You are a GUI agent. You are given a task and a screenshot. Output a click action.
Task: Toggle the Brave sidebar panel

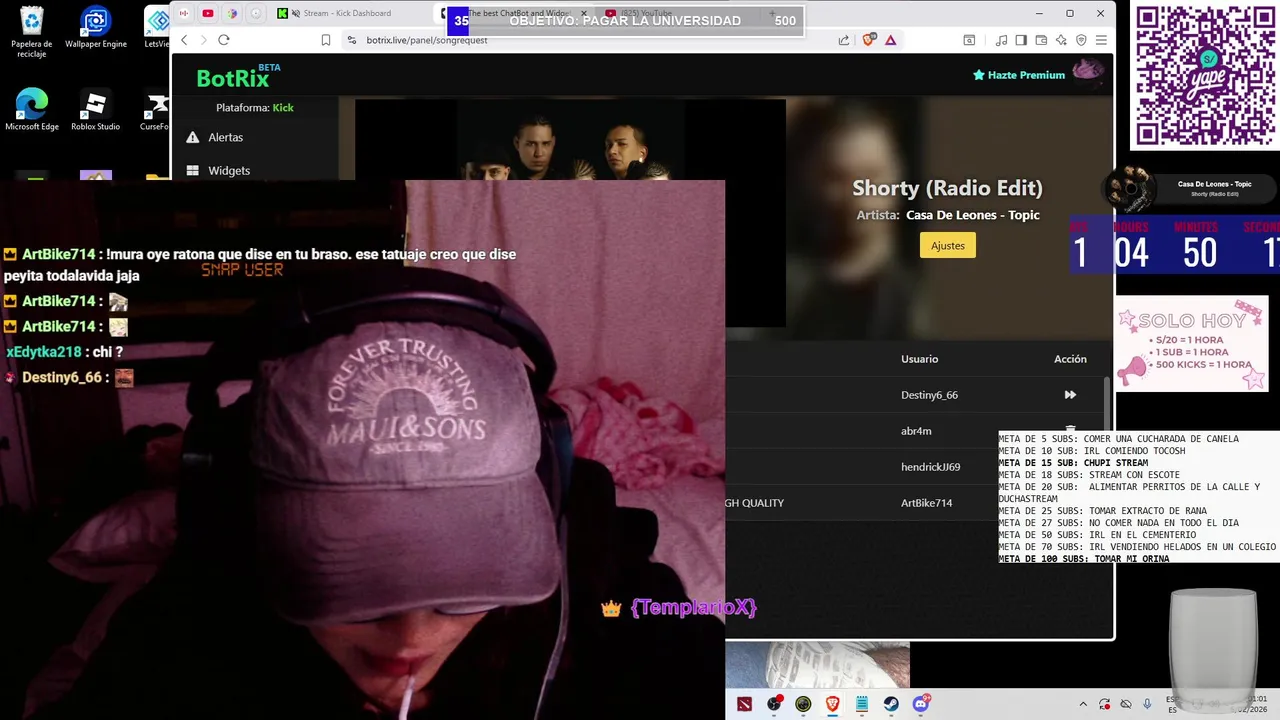pos(1021,40)
